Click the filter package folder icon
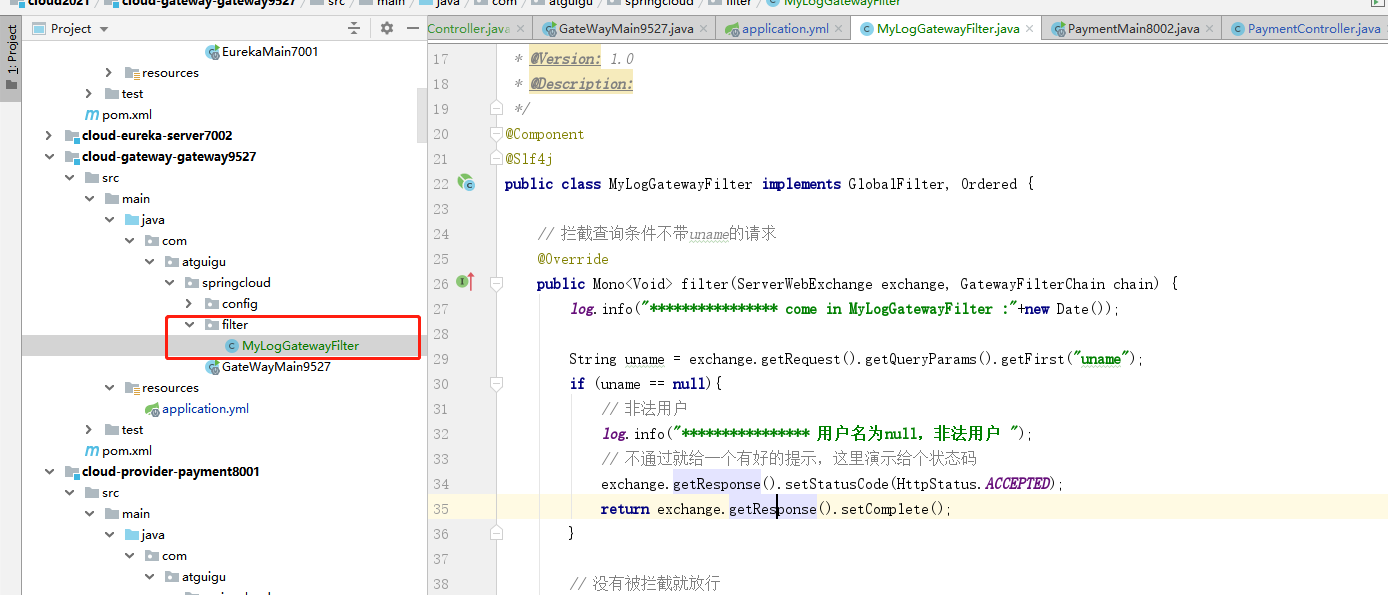 tap(212, 325)
